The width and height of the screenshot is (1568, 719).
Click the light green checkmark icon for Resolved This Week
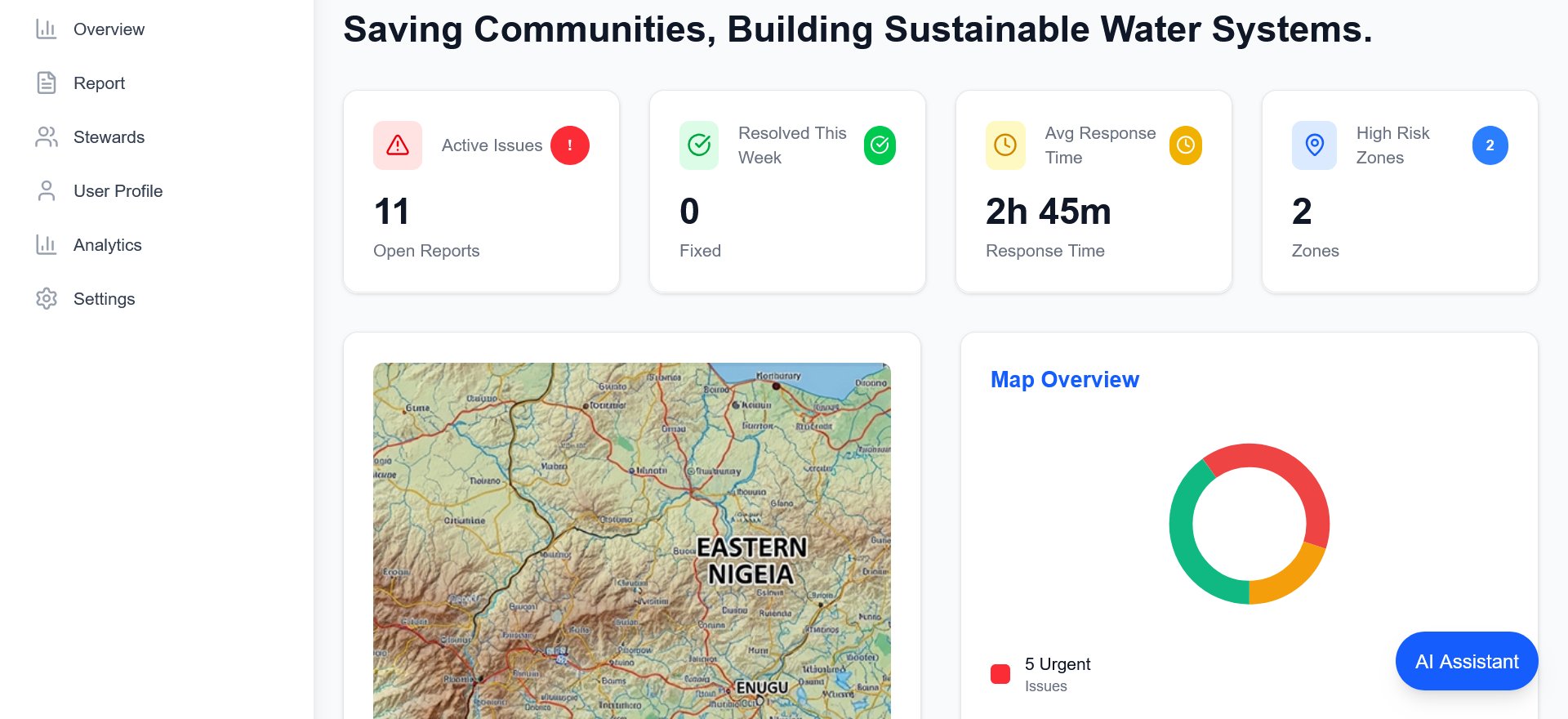[x=699, y=145]
